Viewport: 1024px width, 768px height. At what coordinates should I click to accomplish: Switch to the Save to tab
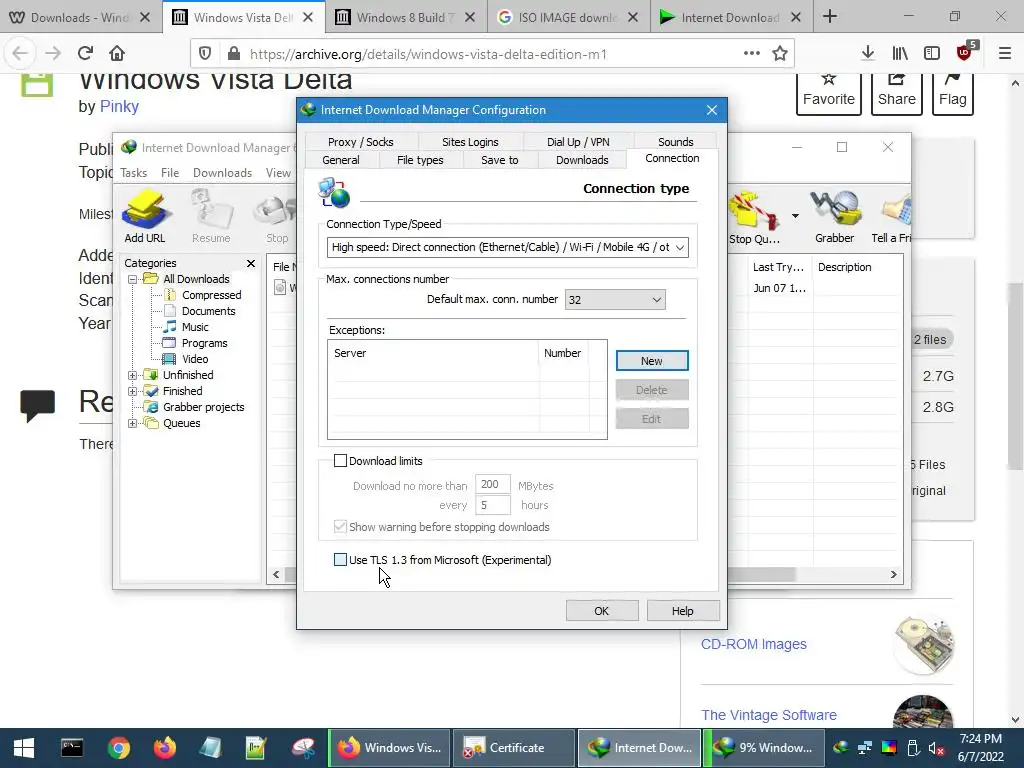[x=500, y=160]
